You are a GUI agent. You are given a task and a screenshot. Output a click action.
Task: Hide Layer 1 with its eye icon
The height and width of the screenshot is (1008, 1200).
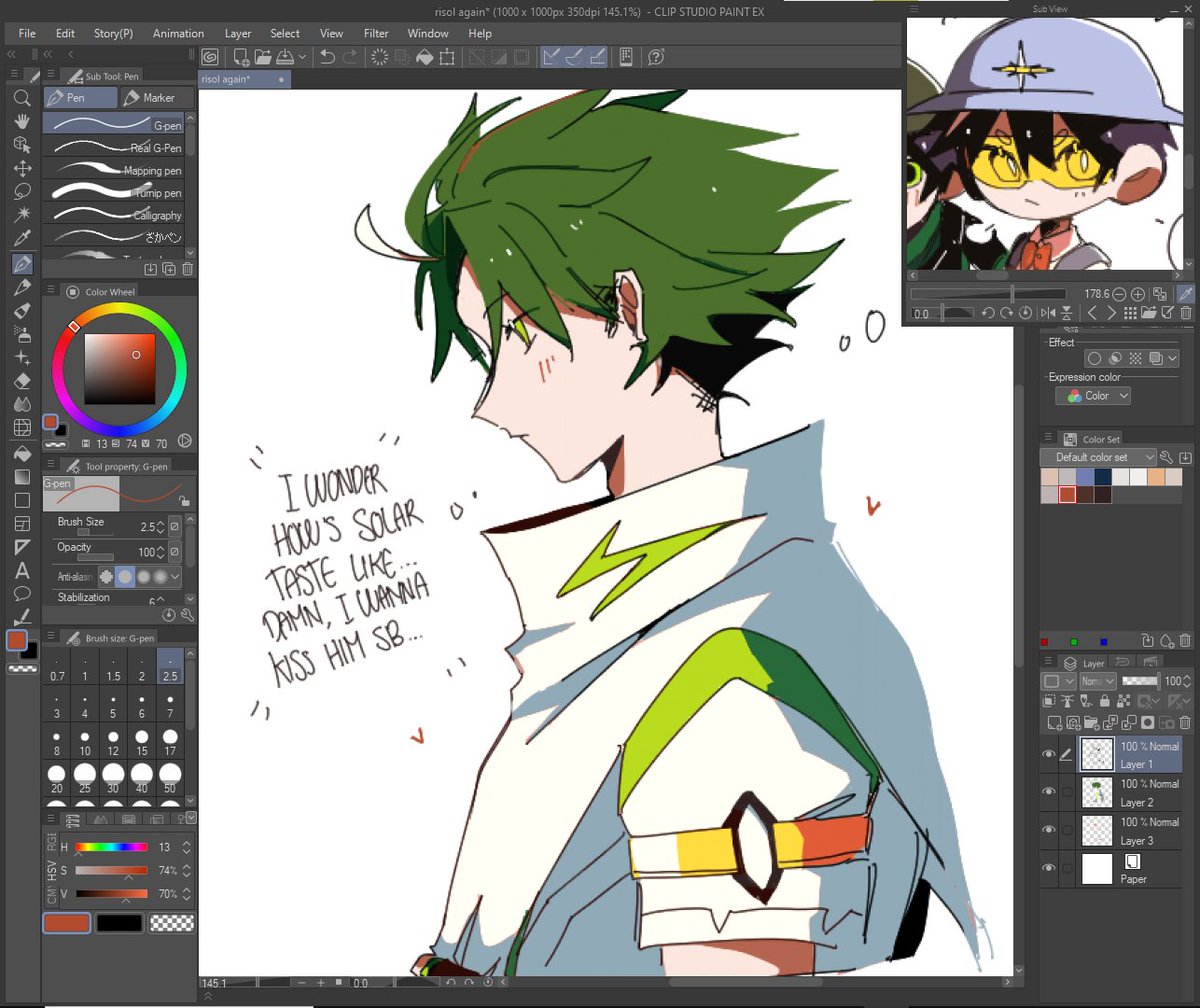point(1049,755)
